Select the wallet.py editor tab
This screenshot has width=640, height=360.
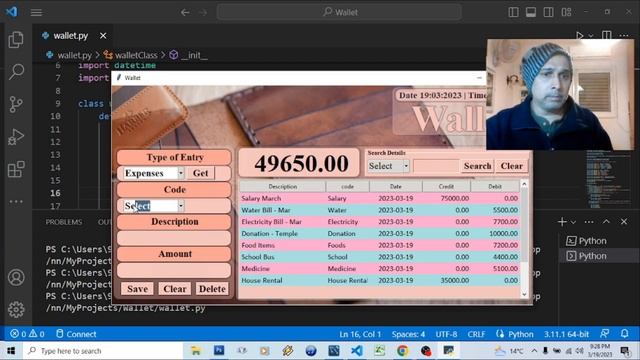(x=73, y=36)
